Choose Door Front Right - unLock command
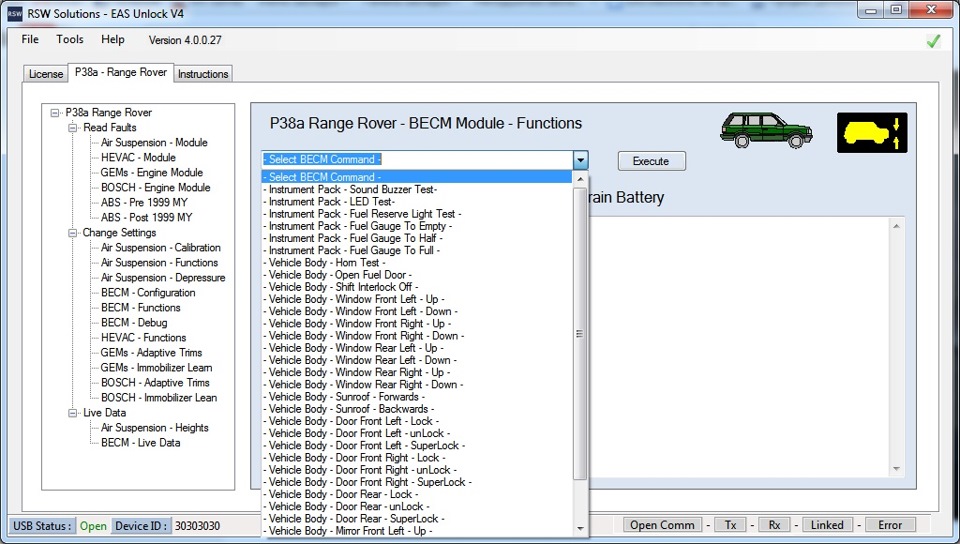Viewport: 960px width, 544px height. [417, 470]
